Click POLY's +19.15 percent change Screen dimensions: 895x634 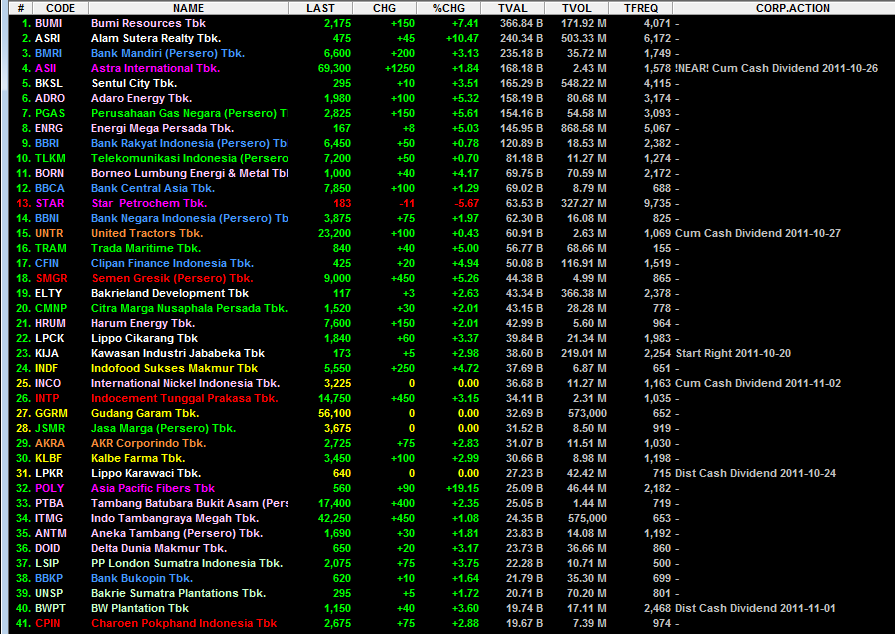[462, 488]
